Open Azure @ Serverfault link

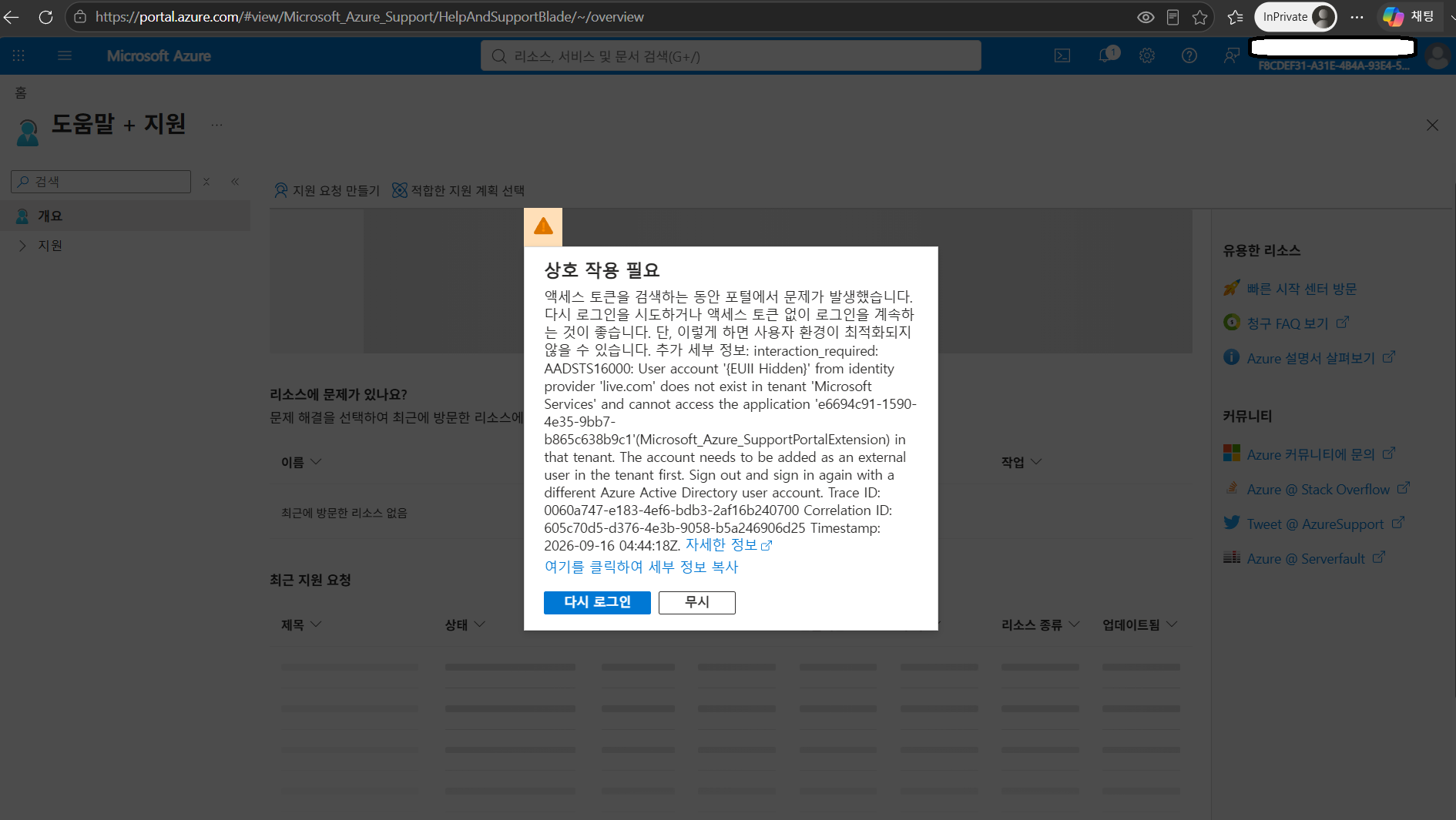click(1316, 559)
